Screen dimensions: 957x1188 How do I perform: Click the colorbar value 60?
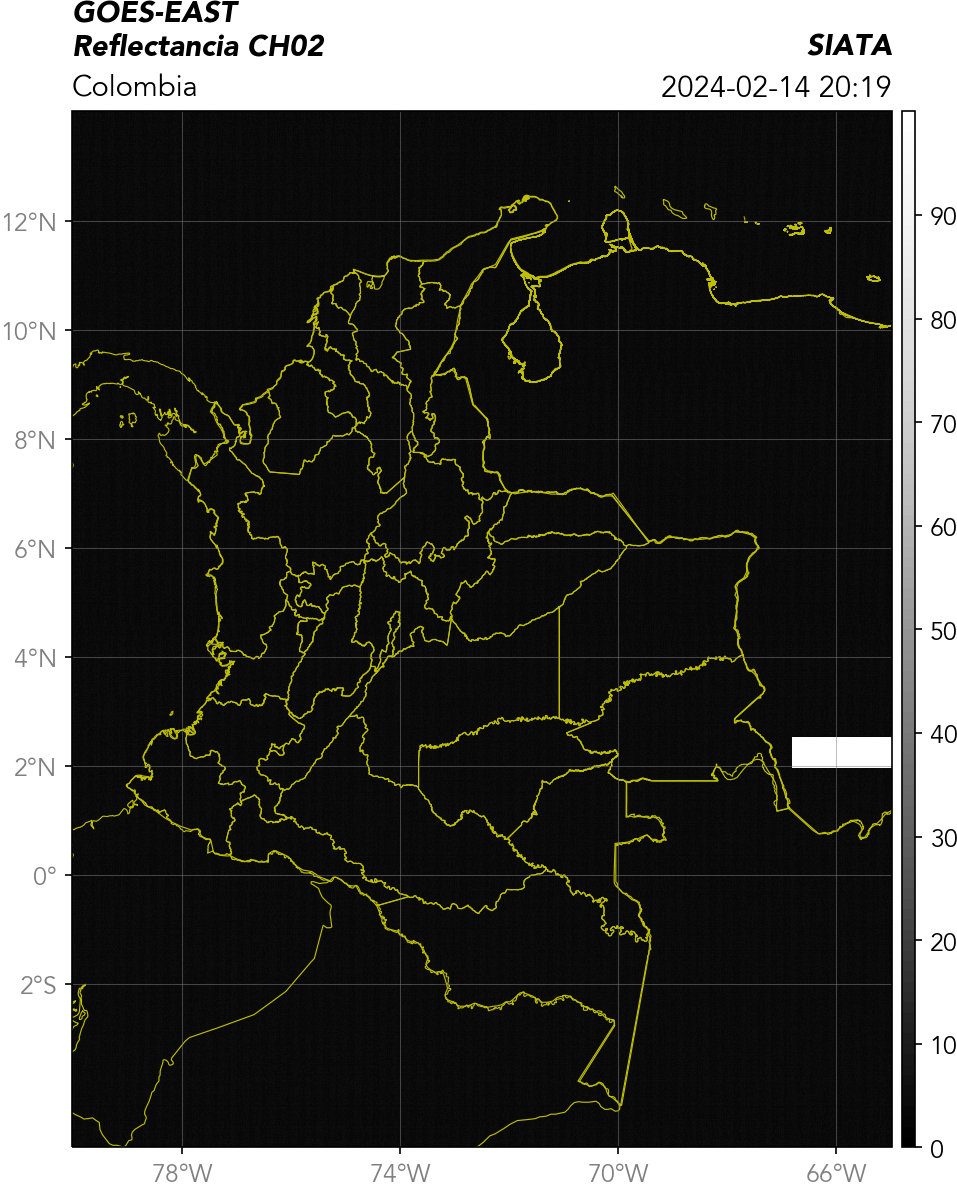point(943,527)
